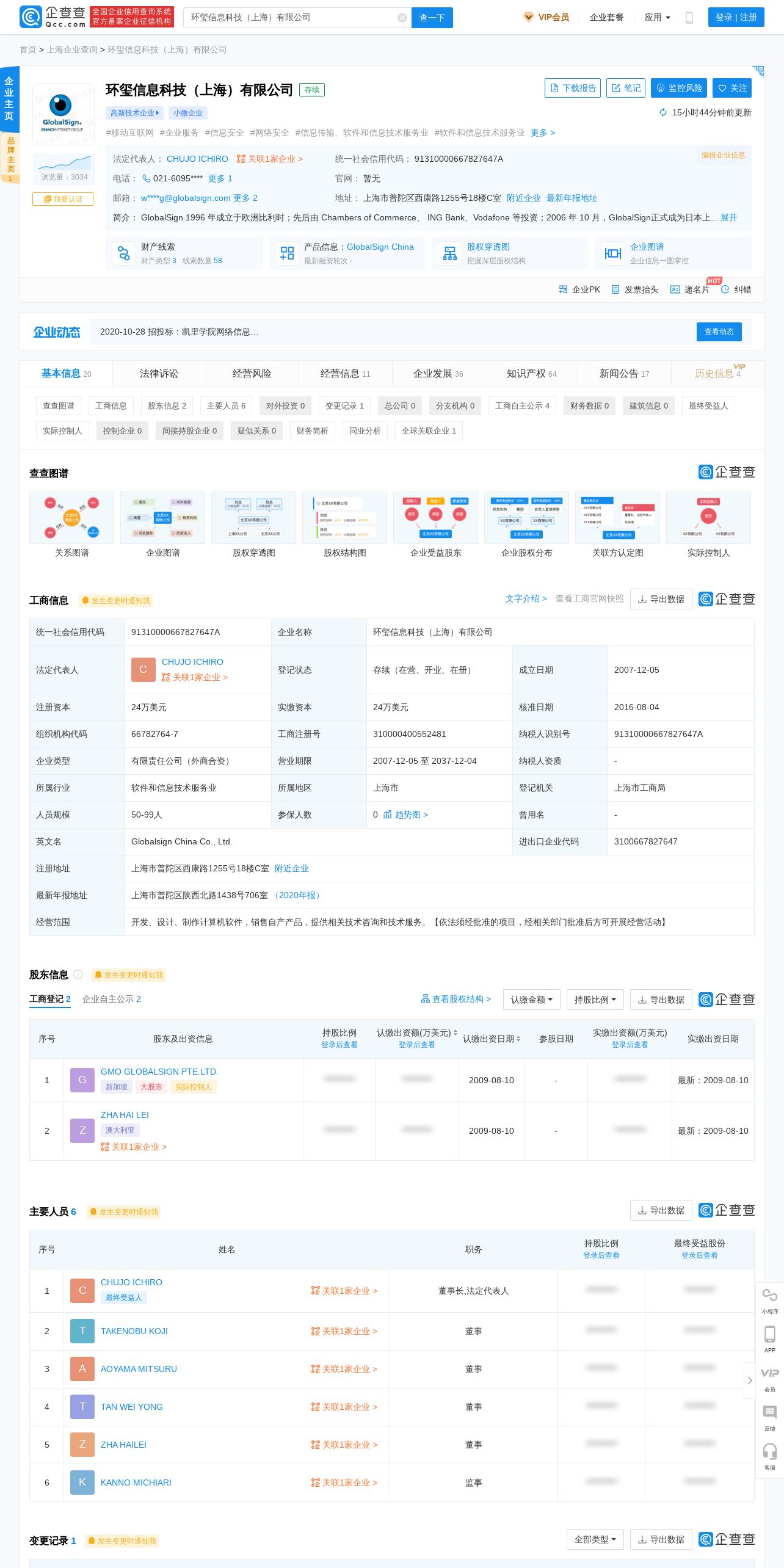
Task: Switch to the 历史信息 tab
Action: (717, 373)
